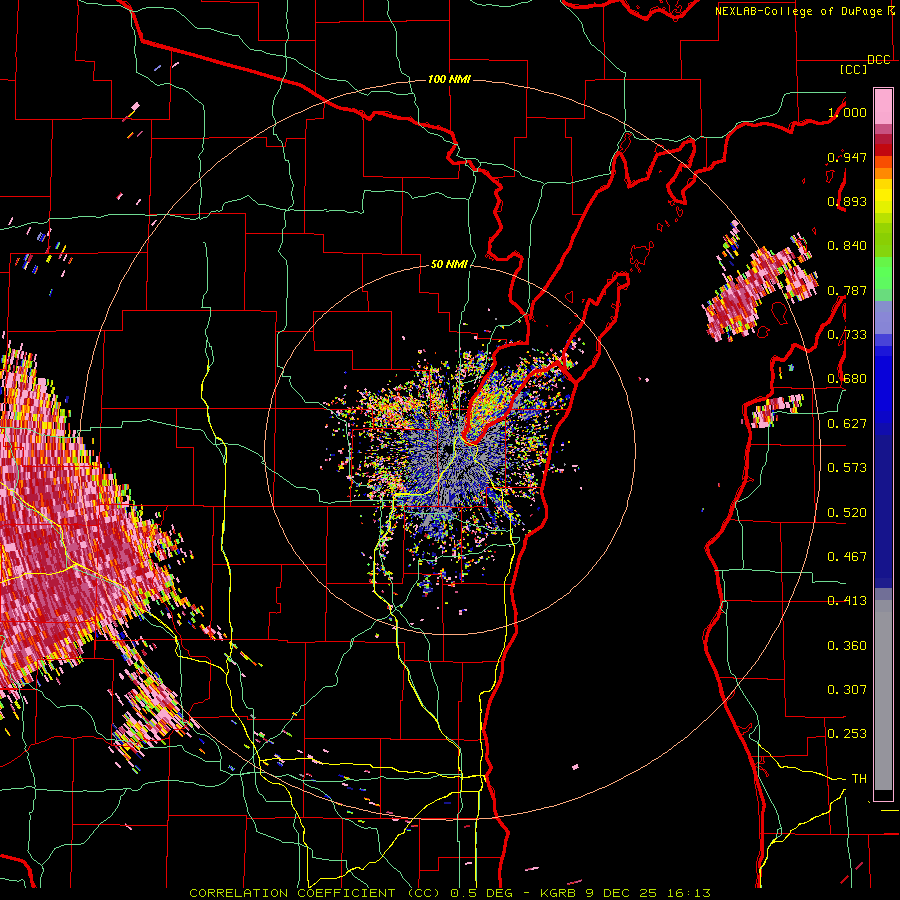Click the 0.520 legend value

pyautogui.click(x=847, y=513)
